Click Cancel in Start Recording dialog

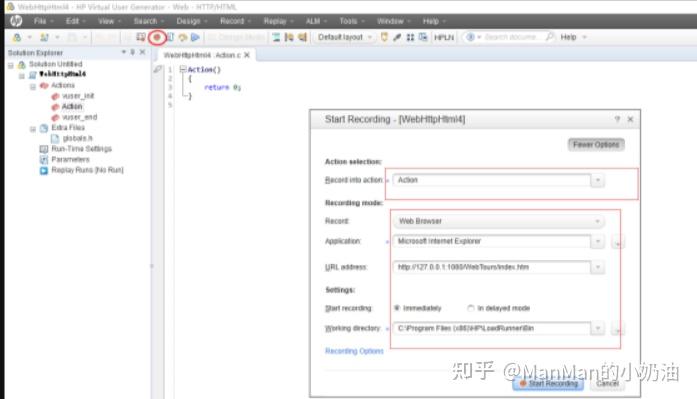click(608, 383)
